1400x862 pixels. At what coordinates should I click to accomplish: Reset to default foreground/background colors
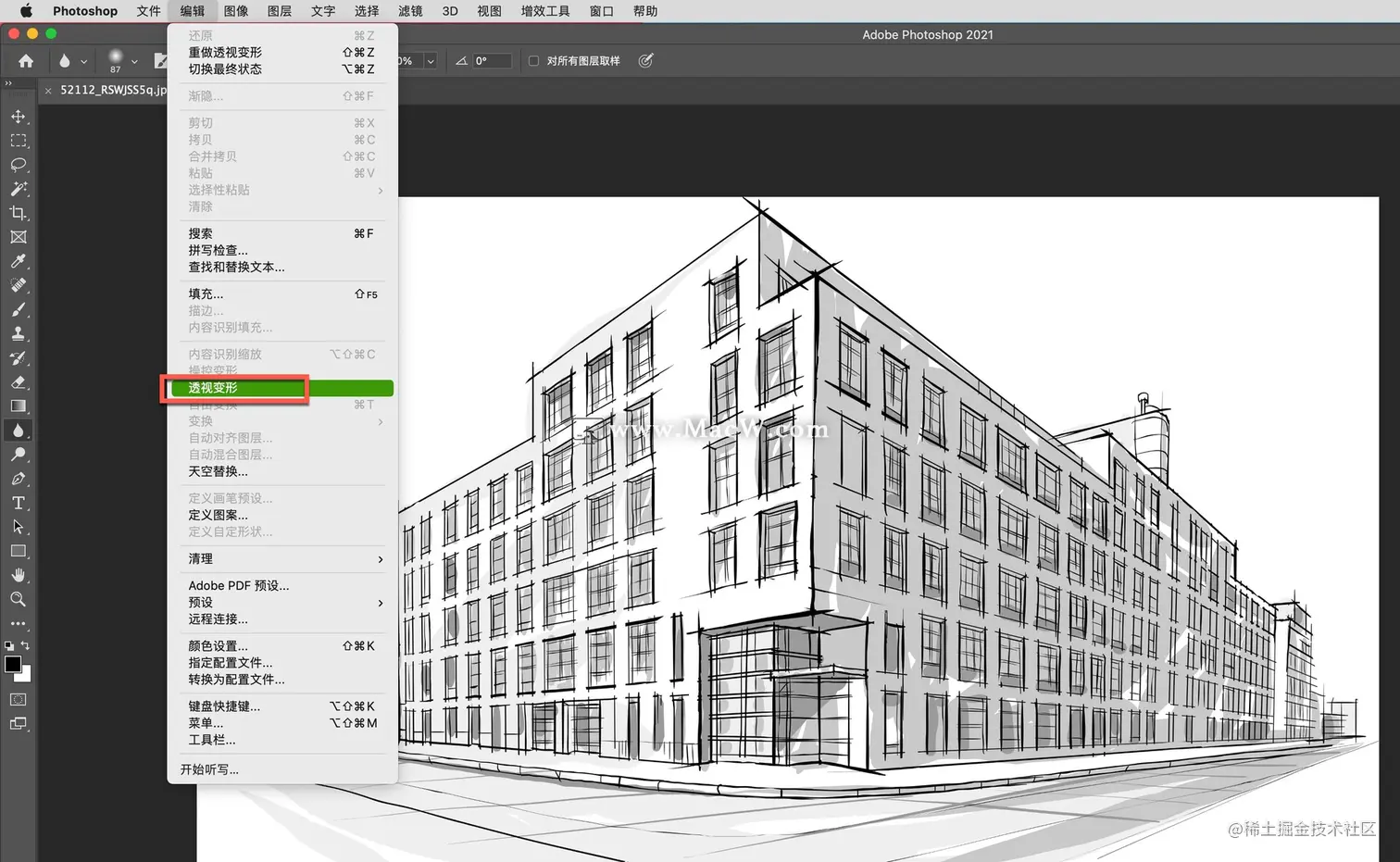click(x=9, y=645)
